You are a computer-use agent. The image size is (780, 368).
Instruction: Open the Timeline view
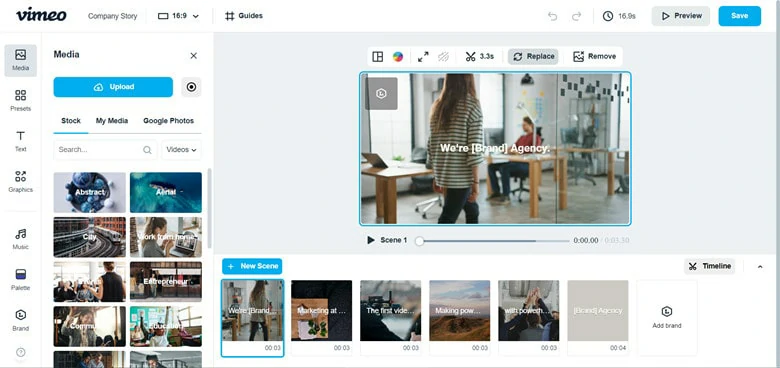(709, 267)
